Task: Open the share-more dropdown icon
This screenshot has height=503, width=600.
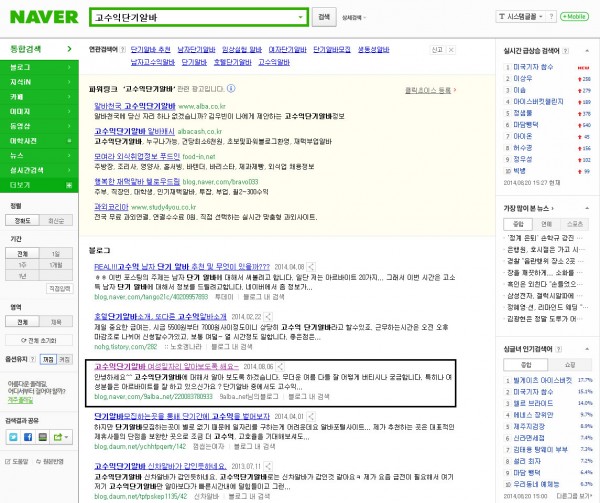Action: [x=61, y=437]
